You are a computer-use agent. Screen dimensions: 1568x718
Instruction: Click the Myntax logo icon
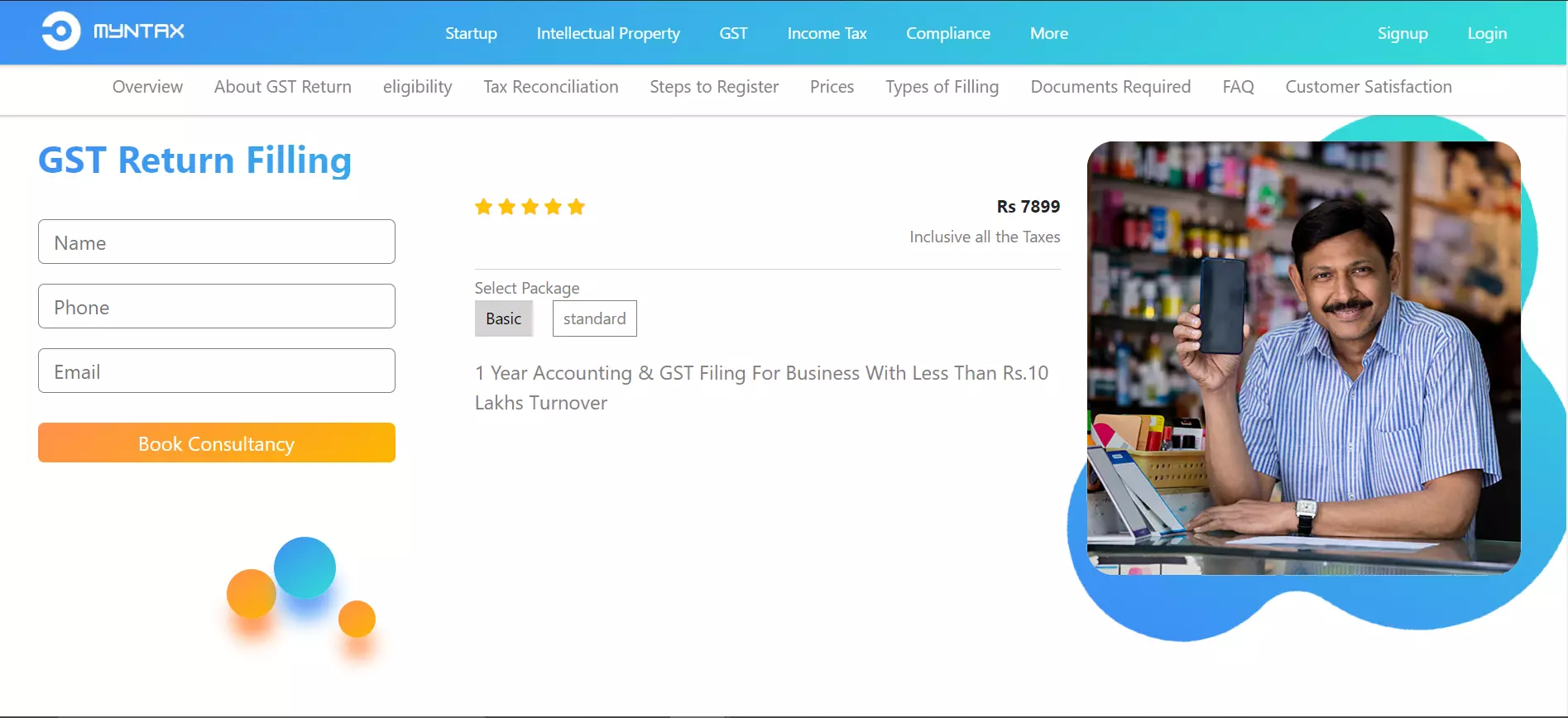61,31
